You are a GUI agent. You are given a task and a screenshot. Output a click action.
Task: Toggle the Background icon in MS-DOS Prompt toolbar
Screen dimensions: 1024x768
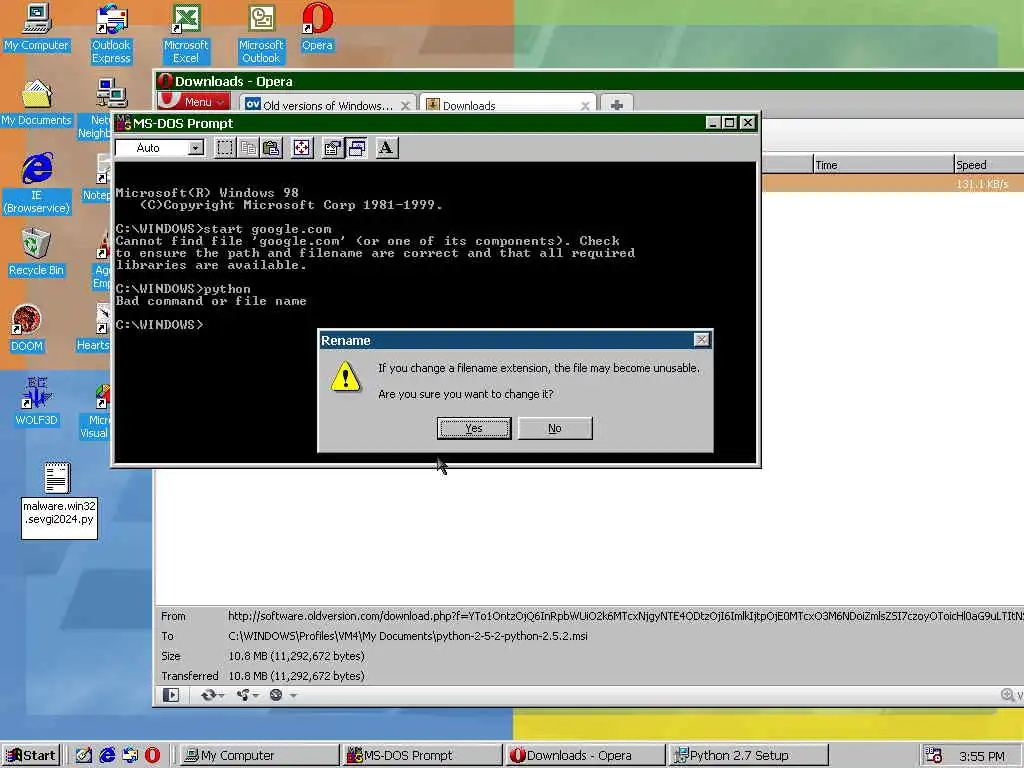click(357, 148)
